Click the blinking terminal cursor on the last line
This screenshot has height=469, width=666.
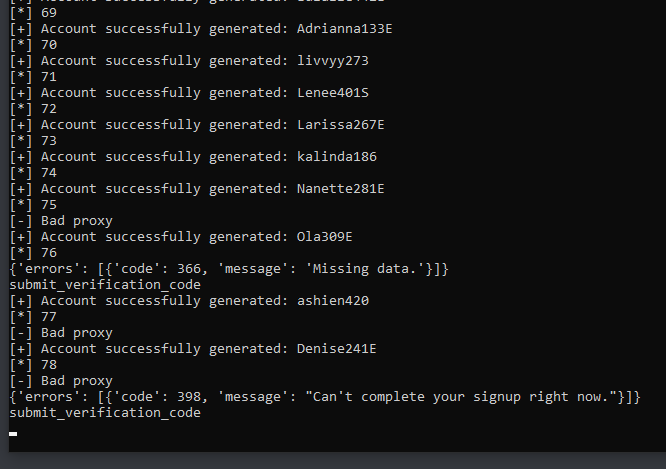coord(13,434)
